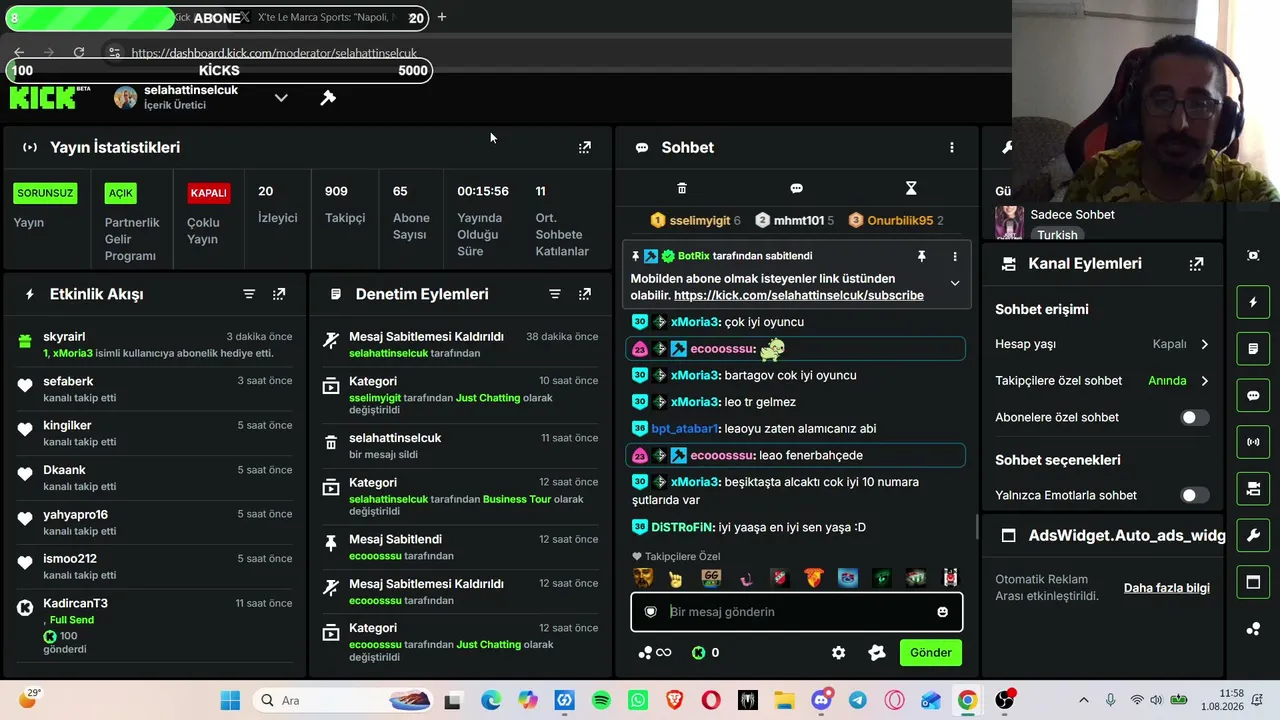Click the Gönder send button

tap(930, 653)
